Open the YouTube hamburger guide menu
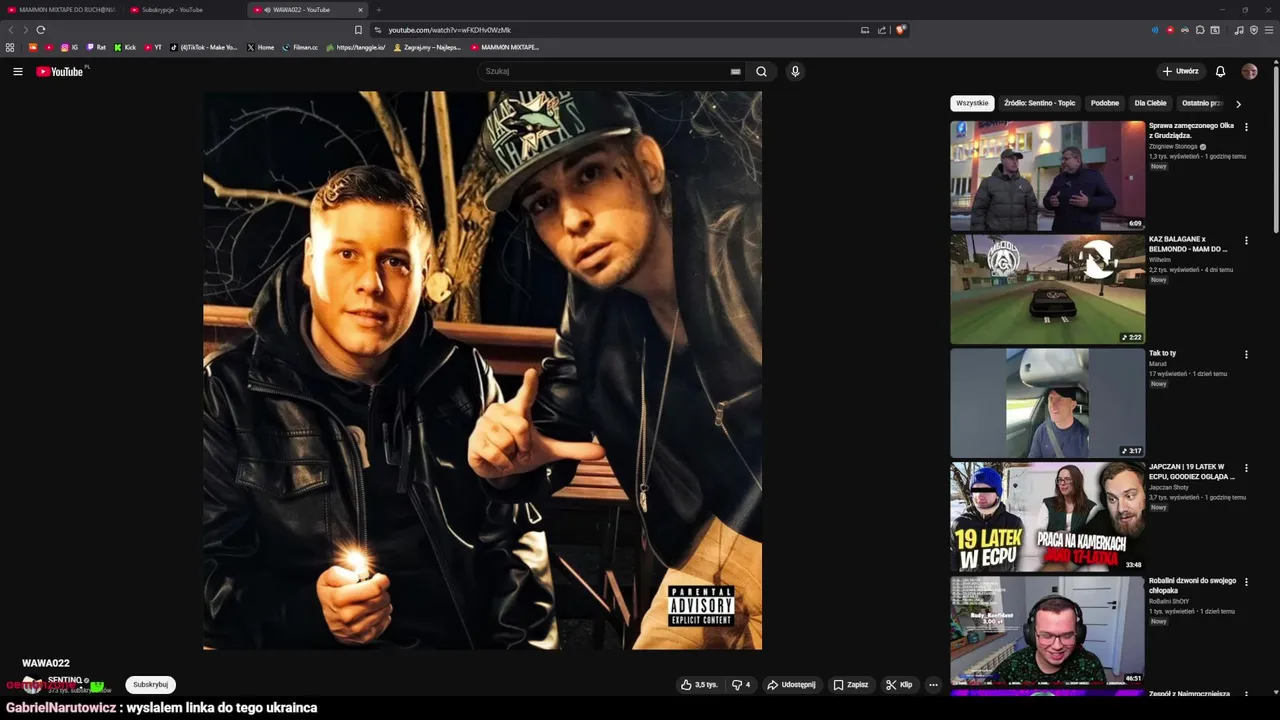The width and height of the screenshot is (1280, 720). click(18, 71)
